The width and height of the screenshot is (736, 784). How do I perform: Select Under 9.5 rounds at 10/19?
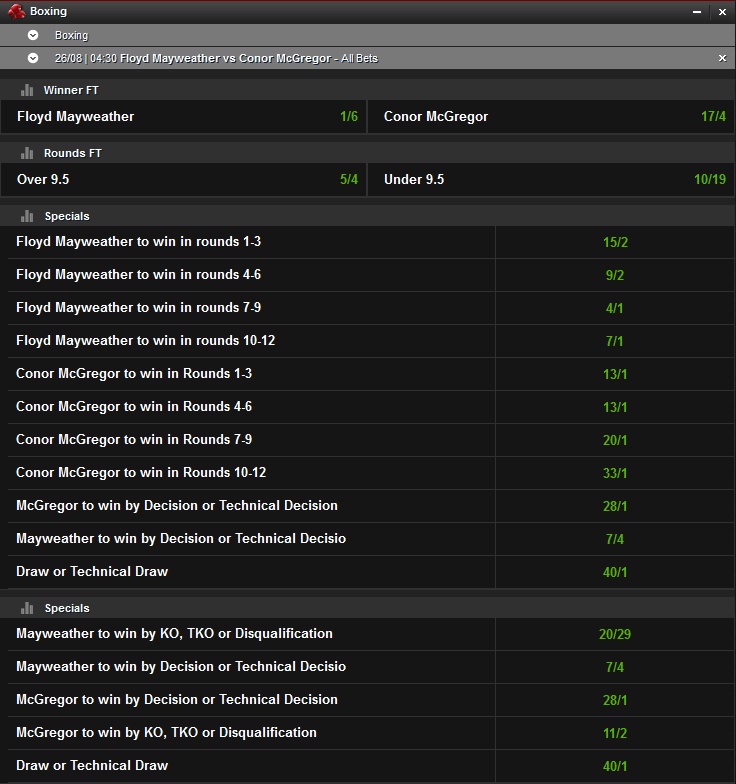pyautogui.click(x=551, y=180)
